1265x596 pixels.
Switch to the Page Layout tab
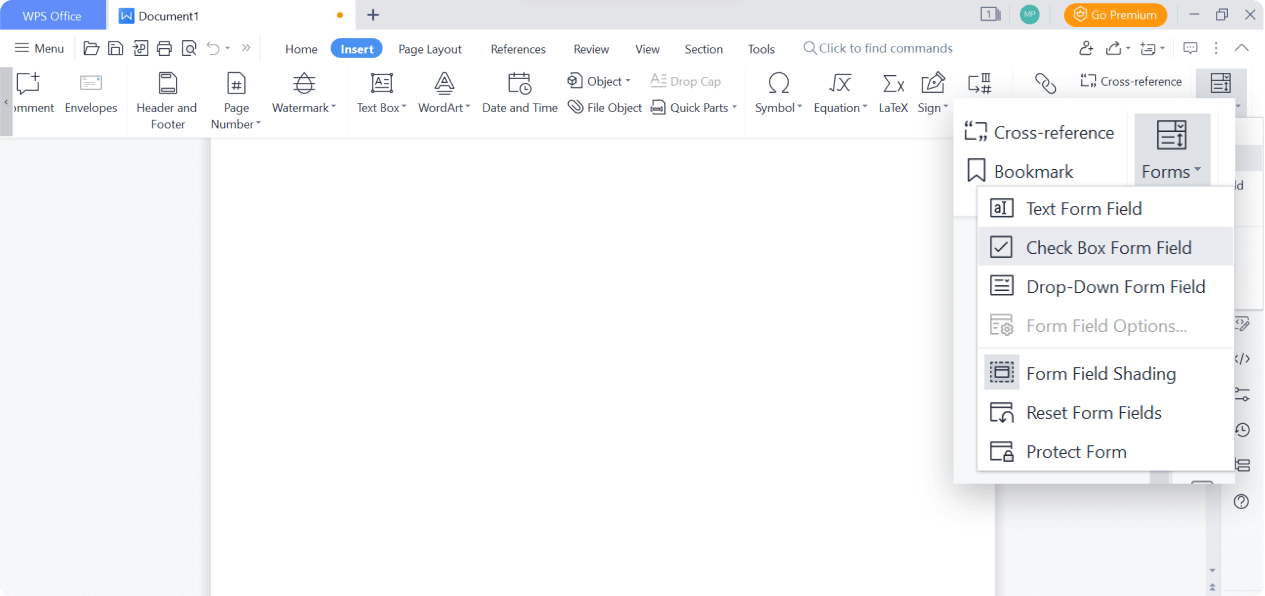430,49
